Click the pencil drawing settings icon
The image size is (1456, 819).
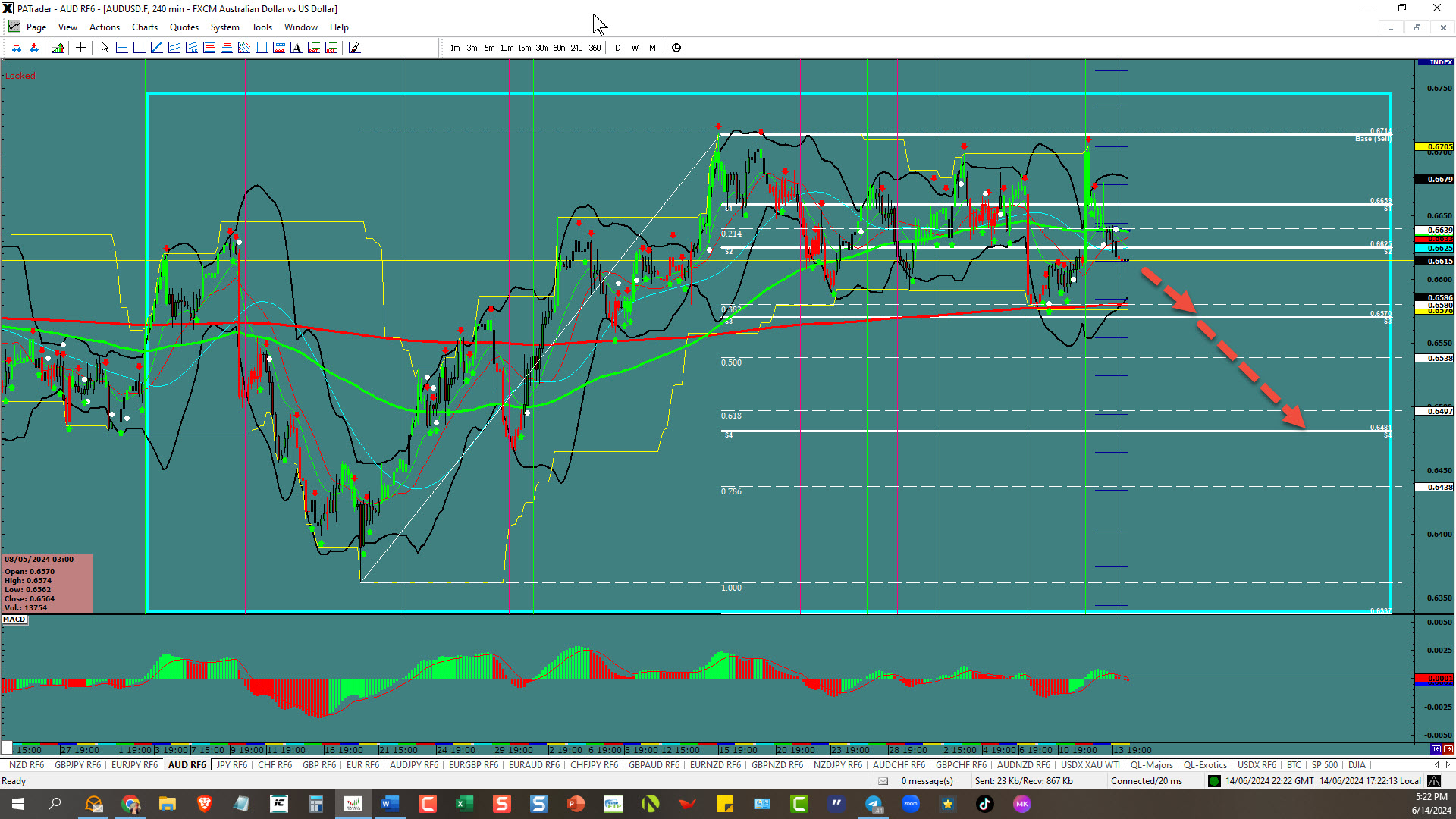click(354, 48)
